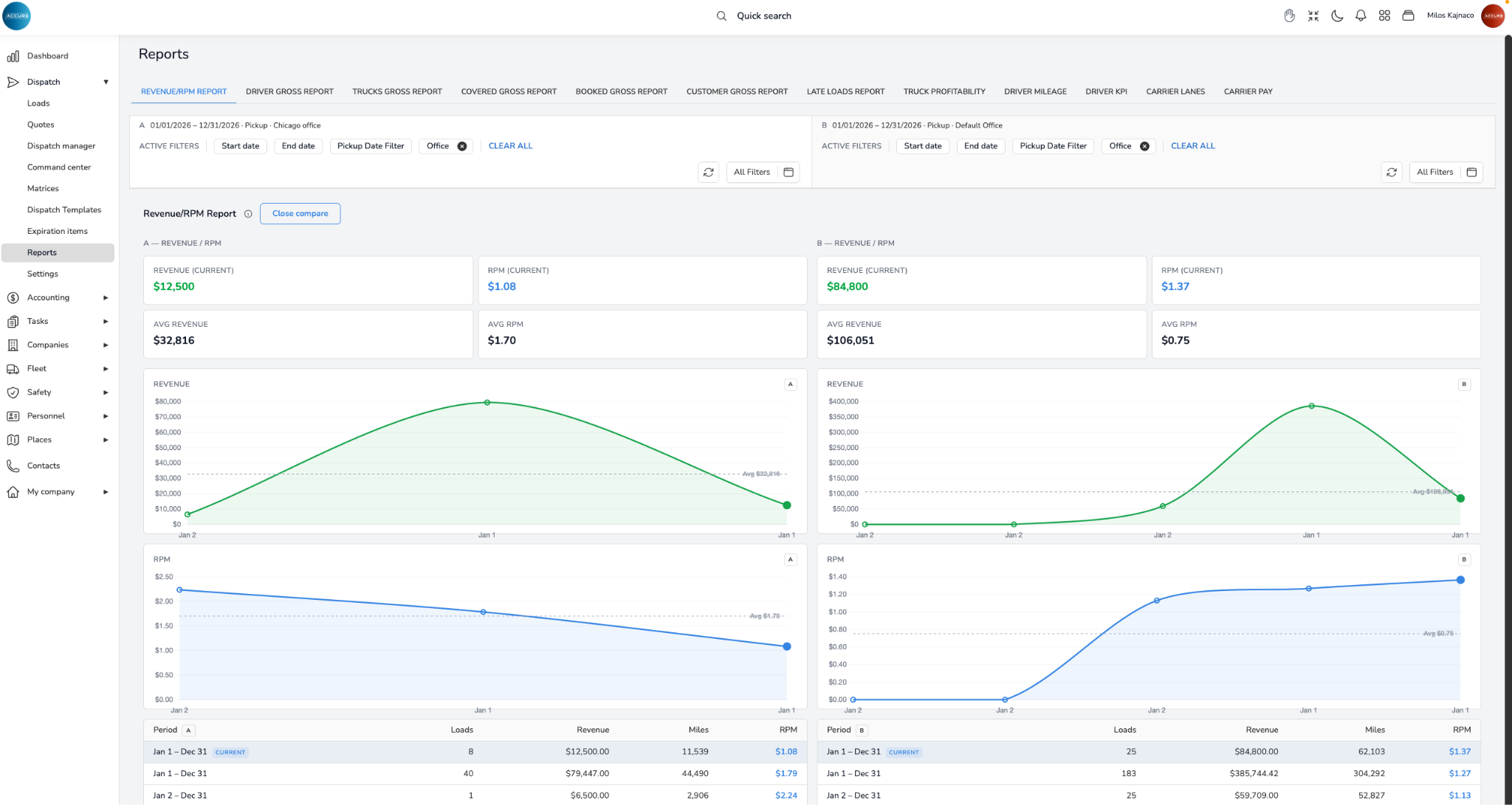Click calendar icon in panel B filters

click(x=1471, y=172)
